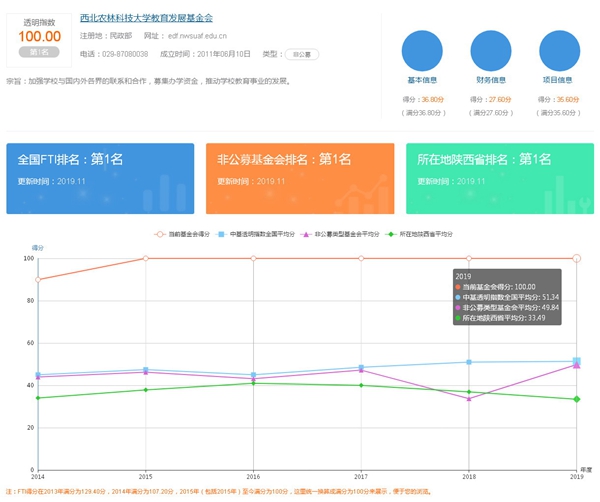The height and width of the screenshot is (502, 600).
Task: Click the 项目信息 blue circle icon
Action: pos(558,52)
